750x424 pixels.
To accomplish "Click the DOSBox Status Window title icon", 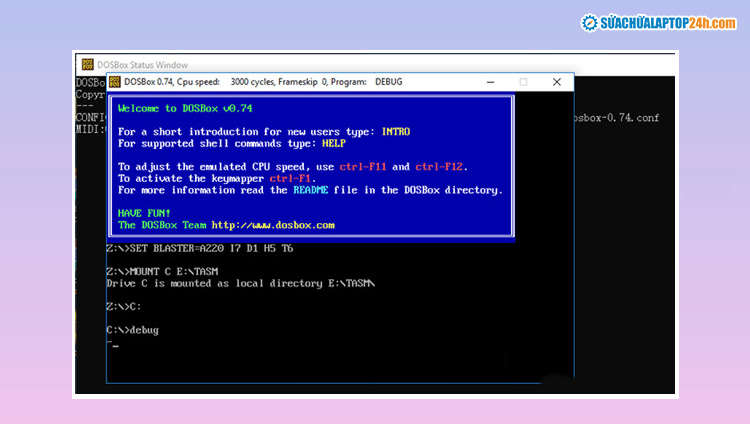I will click(x=88, y=64).
